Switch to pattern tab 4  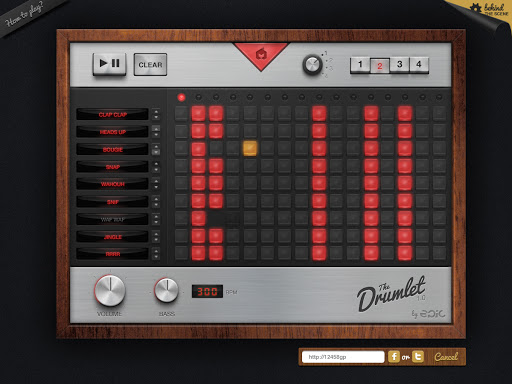[x=419, y=65]
